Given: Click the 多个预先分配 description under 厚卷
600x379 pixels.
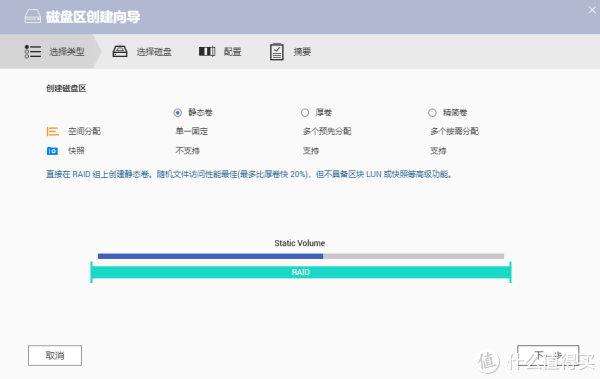Looking at the screenshot, I should 327,131.
